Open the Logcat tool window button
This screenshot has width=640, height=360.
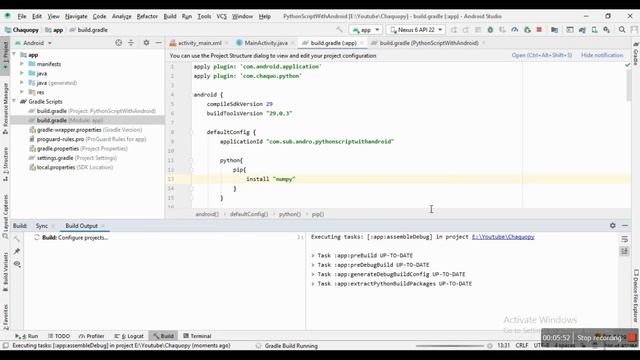tap(129, 336)
